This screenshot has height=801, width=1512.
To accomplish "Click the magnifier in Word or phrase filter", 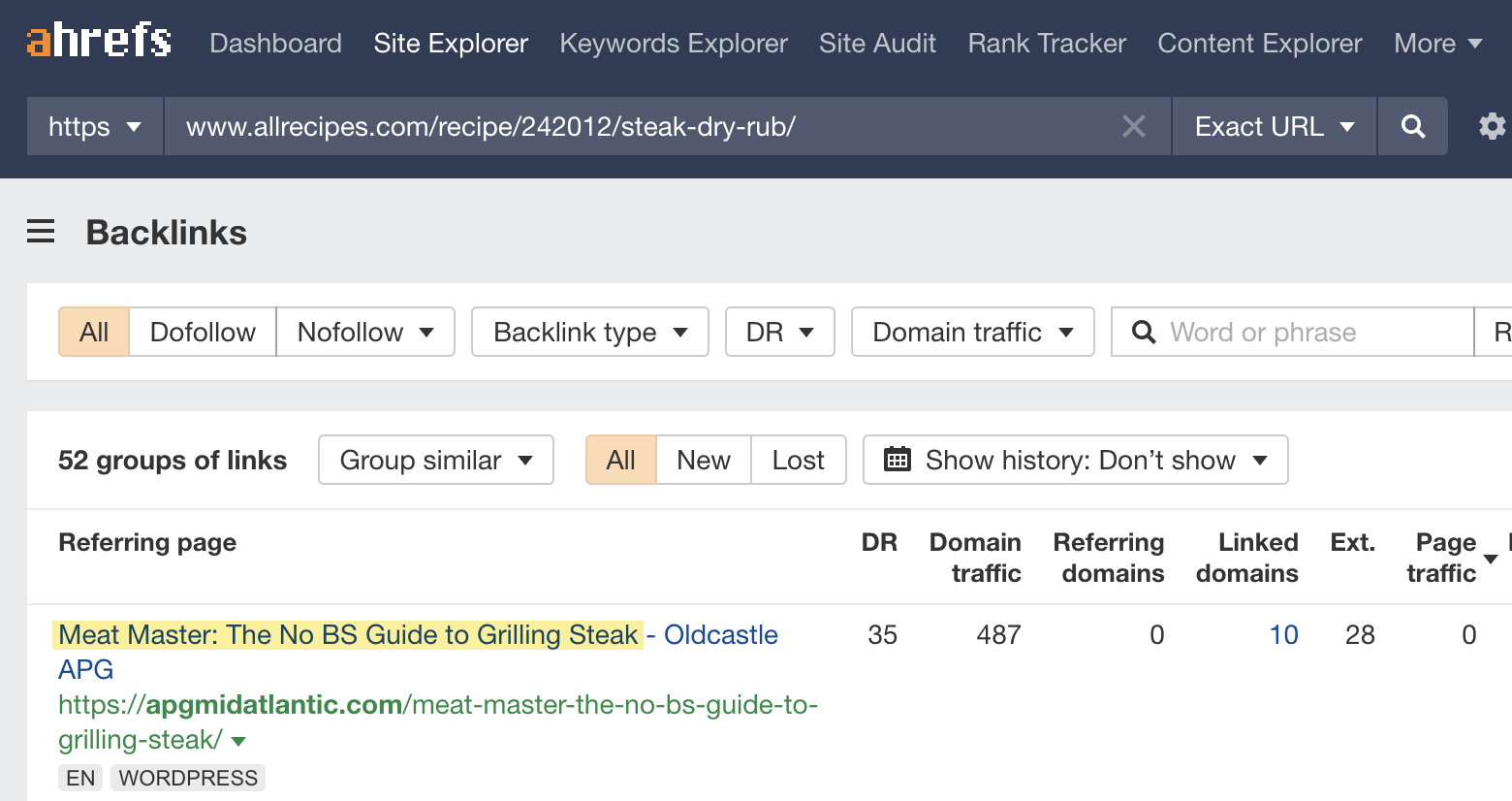I will point(1144,332).
